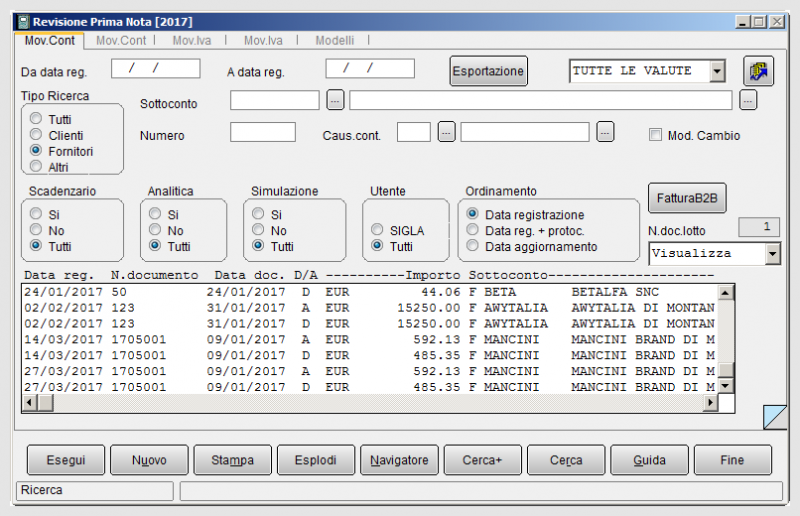Click the horizontal scrollbar left arrow
Viewport: 800px width, 516px height.
pos(30,403)
